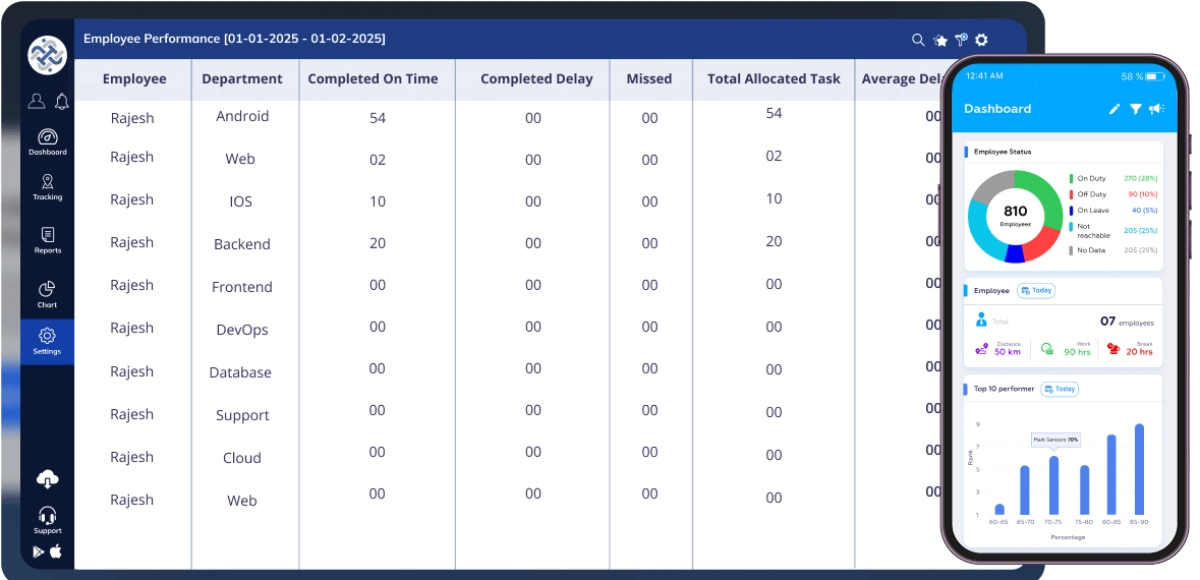Select the Settings tab in sidebar
Image resolution: width=1200 pixels, height=580 pixels.
(47, 341)
